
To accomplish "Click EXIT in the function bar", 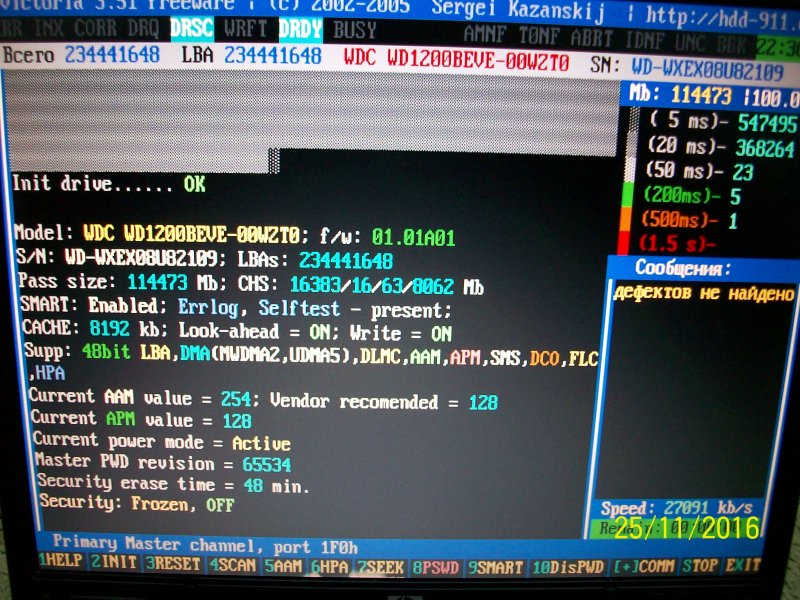I will [744, 566].
